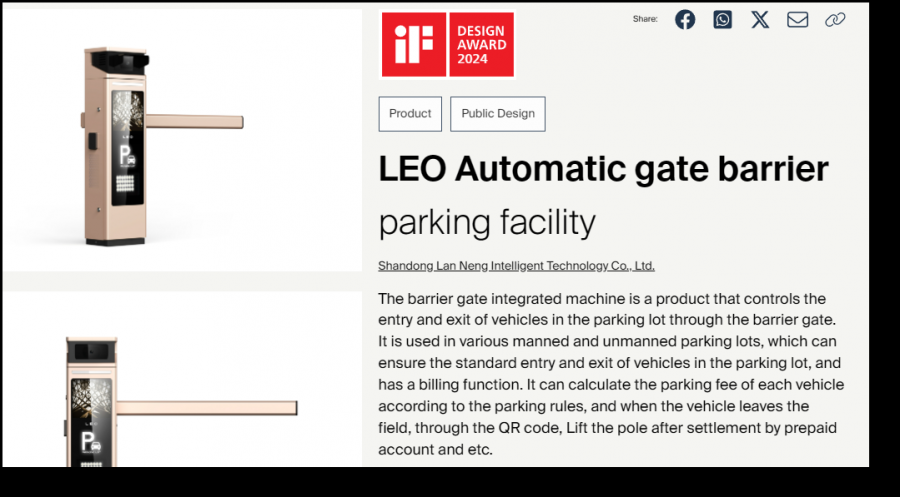Share on X (Twitter)
The image size is (900, 497).
pos(760,20)
